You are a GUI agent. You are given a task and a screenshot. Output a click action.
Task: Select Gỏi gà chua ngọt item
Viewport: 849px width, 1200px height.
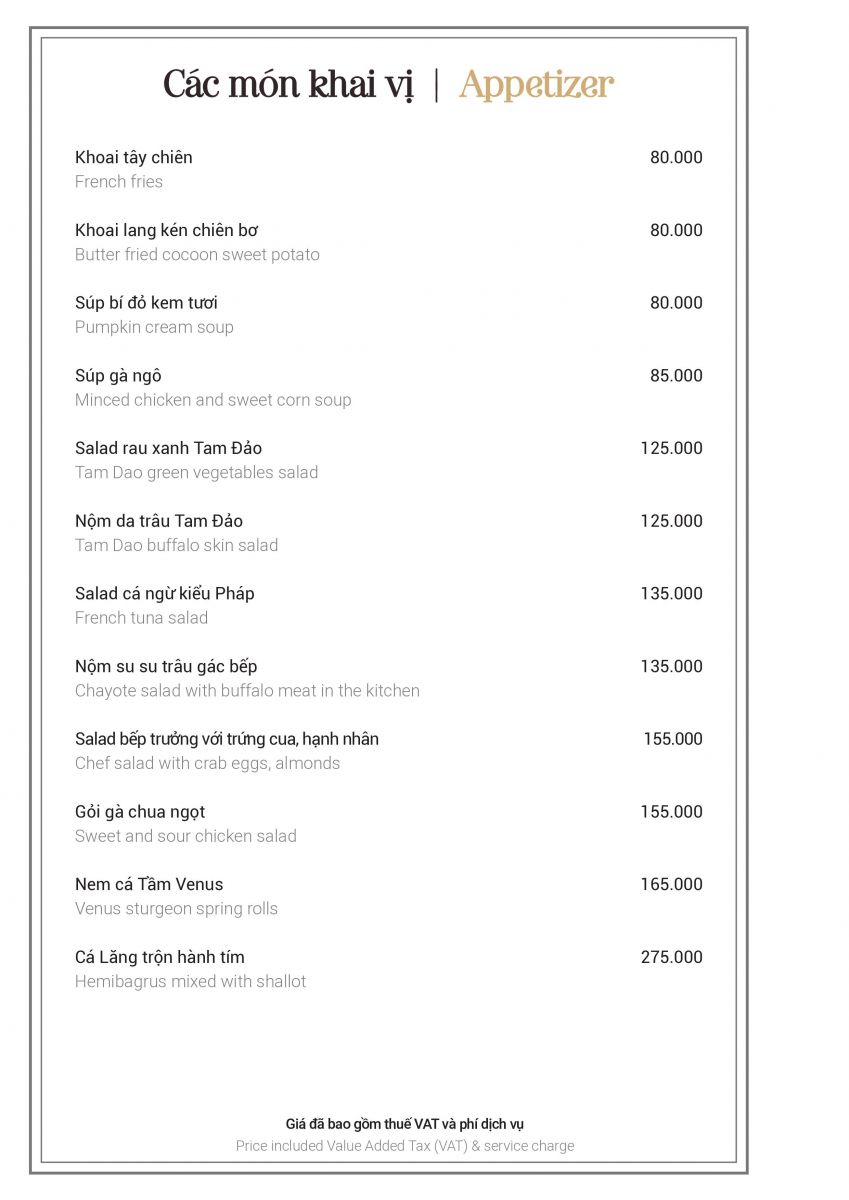pos(140,812)
